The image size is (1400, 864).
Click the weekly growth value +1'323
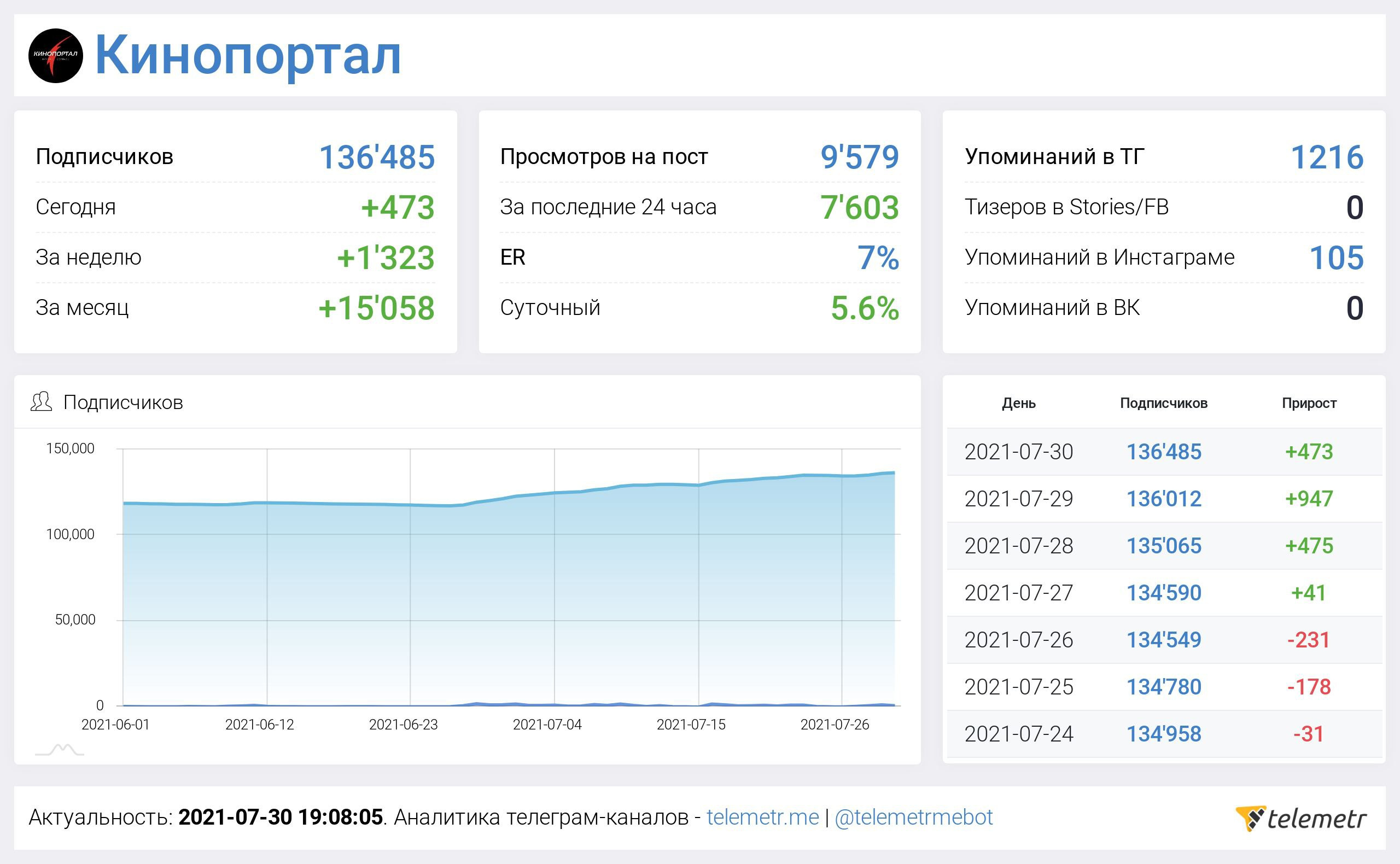[386, 258]
